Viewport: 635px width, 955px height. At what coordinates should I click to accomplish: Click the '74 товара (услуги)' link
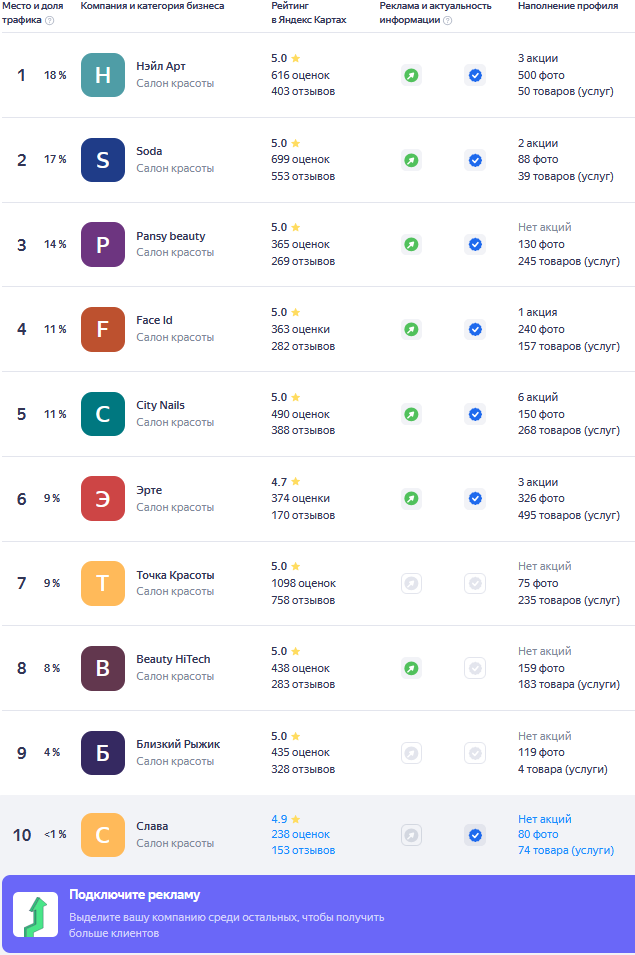pyautogui.click(x=566, y=850)
